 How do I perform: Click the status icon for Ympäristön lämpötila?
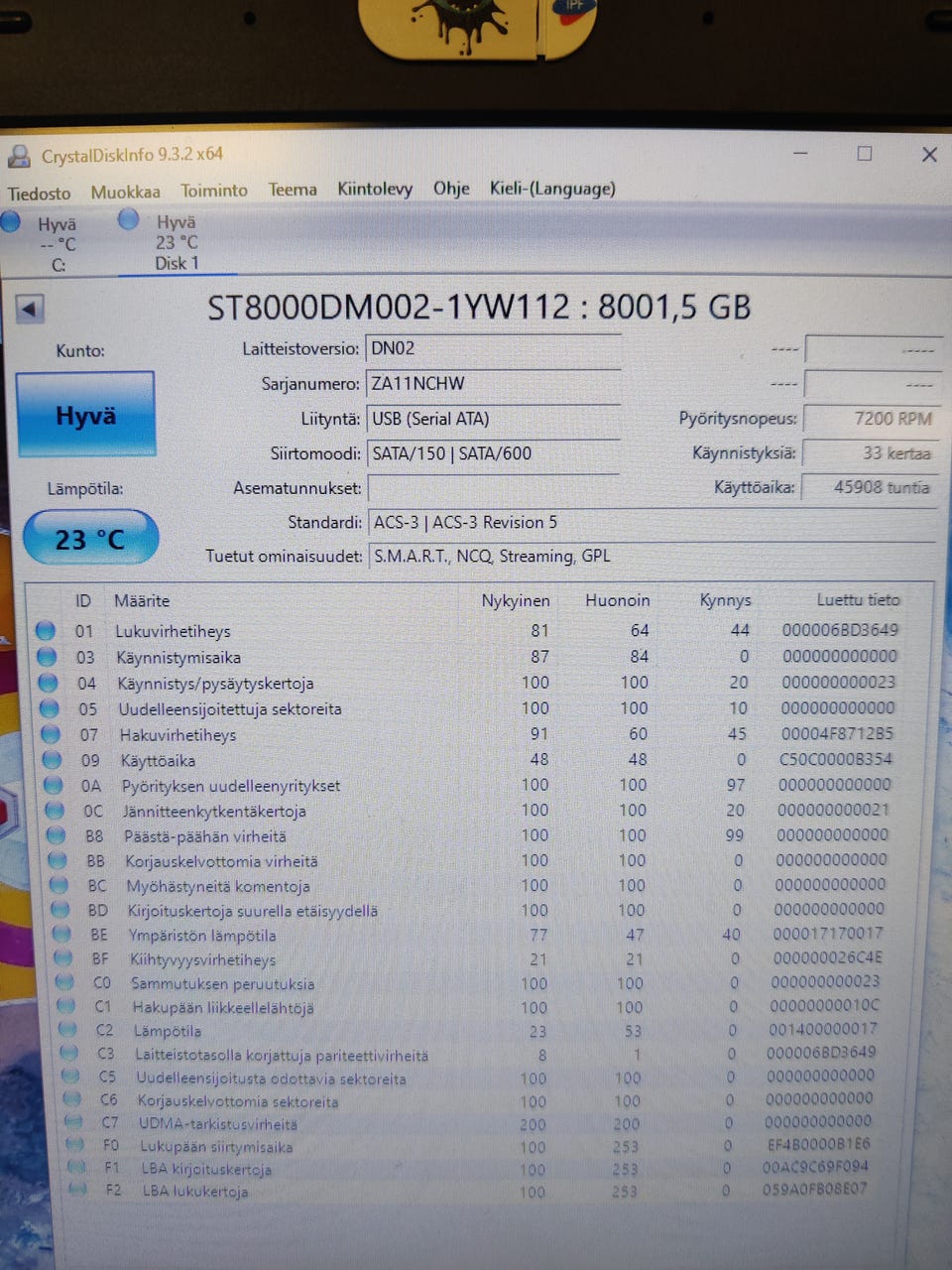[x=62, y=934]
